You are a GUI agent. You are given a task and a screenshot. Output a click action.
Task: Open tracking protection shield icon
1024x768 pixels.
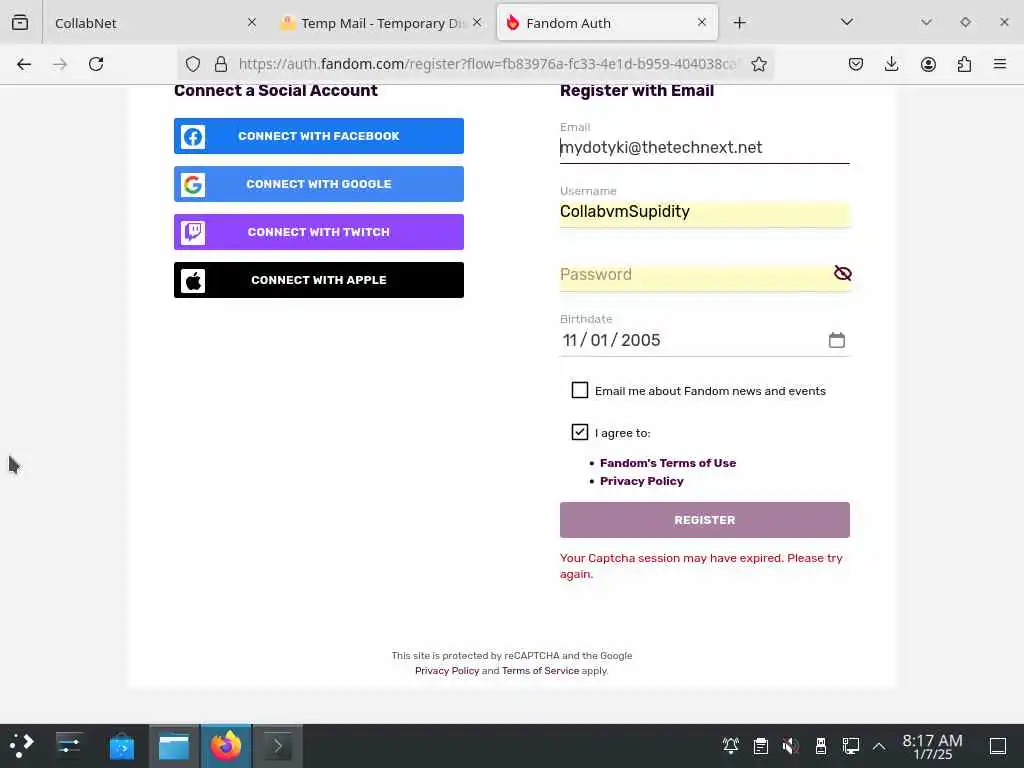pyautogui.click(x=193, y=64)
